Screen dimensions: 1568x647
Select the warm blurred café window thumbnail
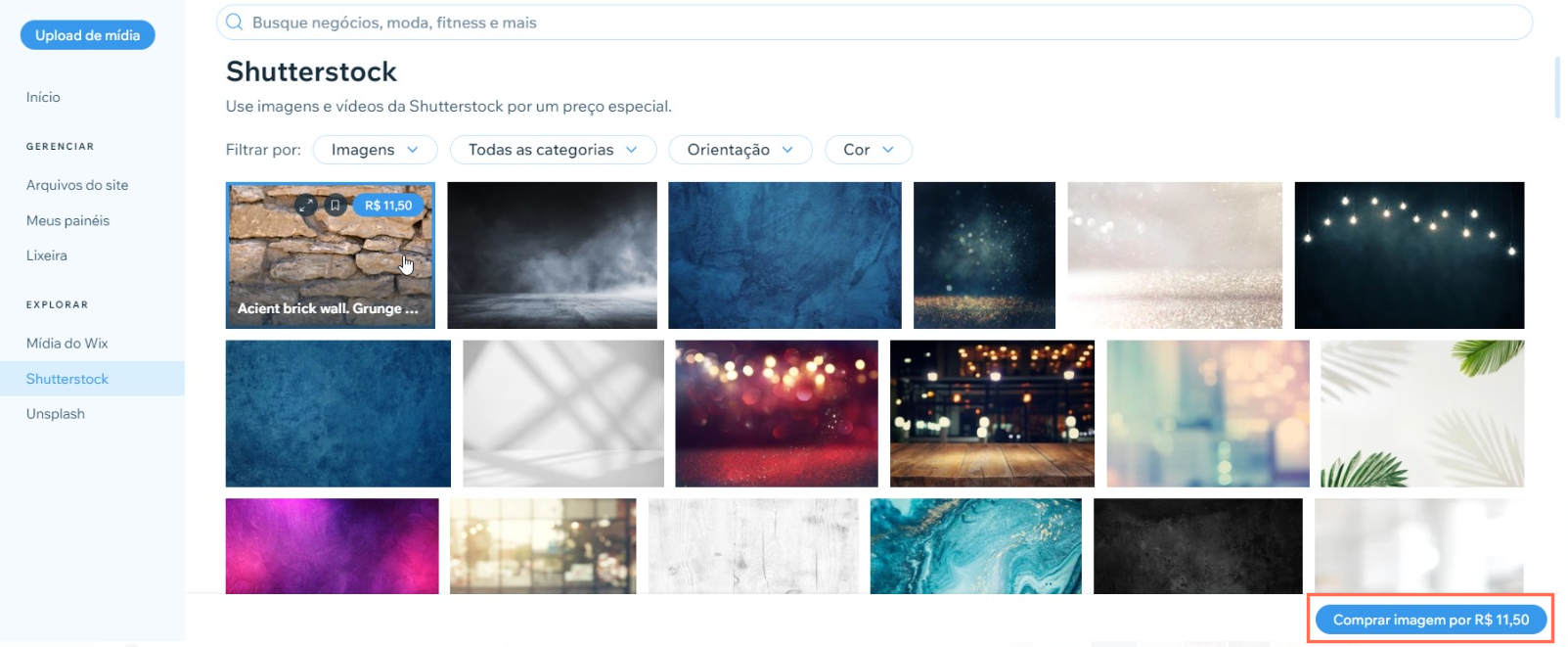pyautogui.click(x=543, y=546)
